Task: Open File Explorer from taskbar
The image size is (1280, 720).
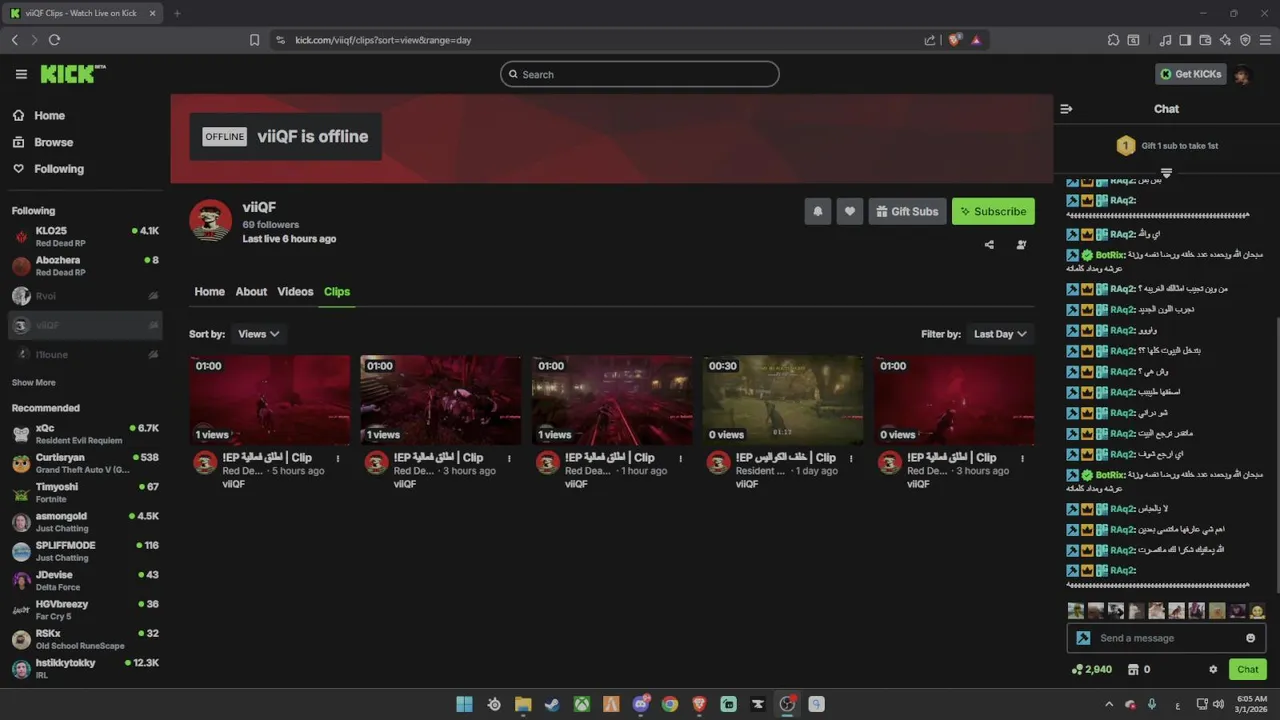Action: (523, 704)
